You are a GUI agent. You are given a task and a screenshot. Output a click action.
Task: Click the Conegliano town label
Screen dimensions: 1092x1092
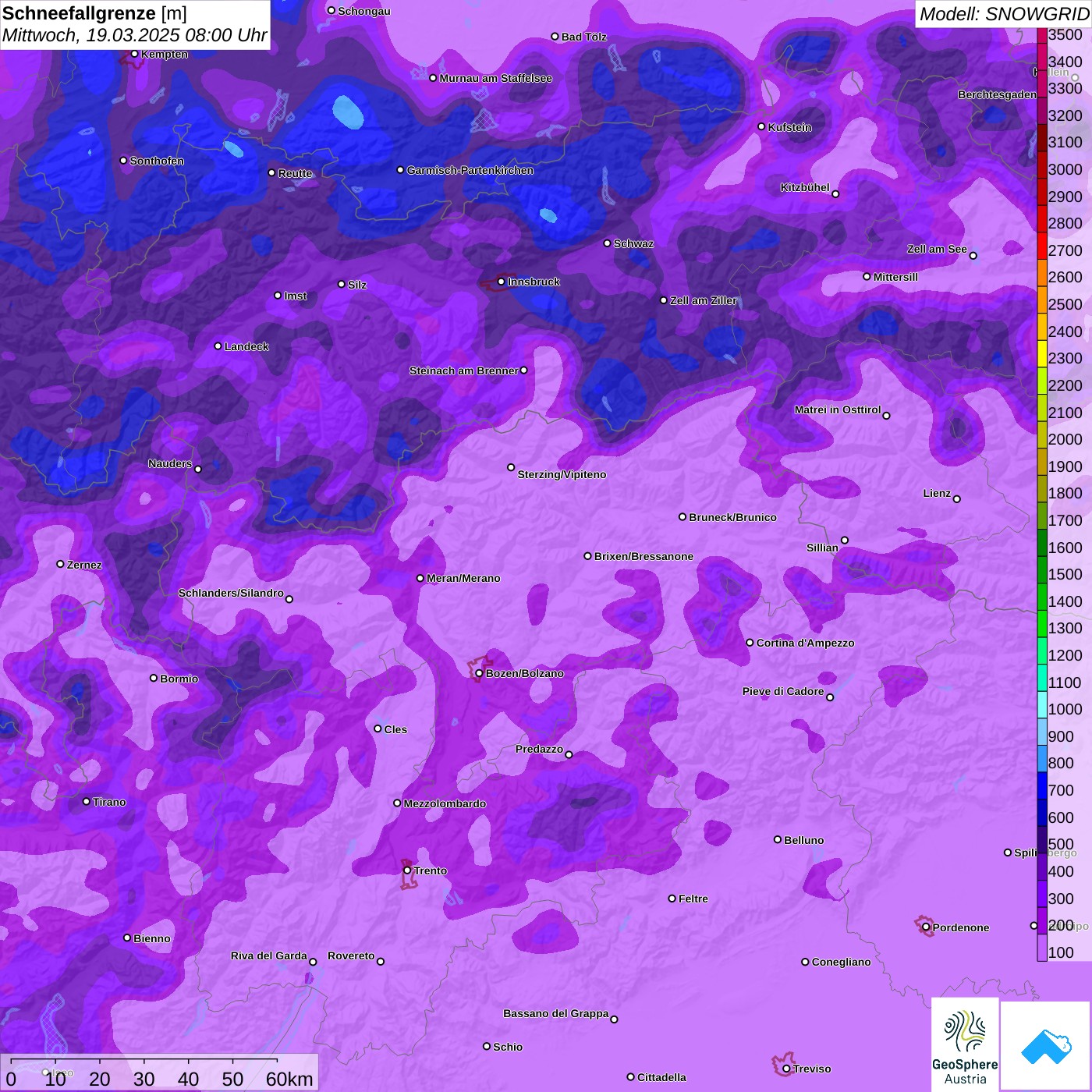[x=841, y=962]
